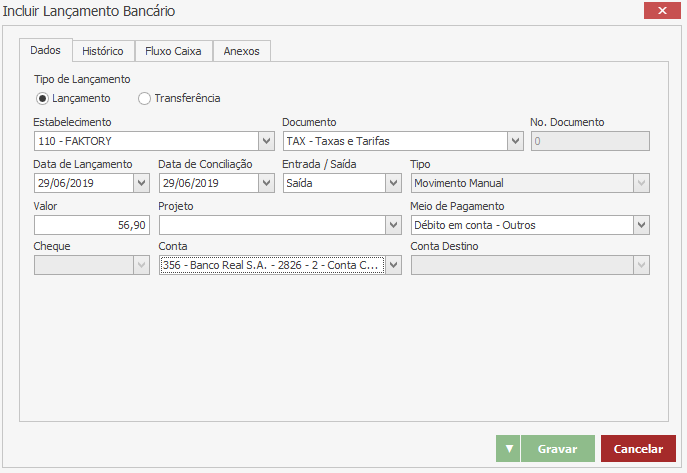Open the Dados tab

click(x=45, y=50)
